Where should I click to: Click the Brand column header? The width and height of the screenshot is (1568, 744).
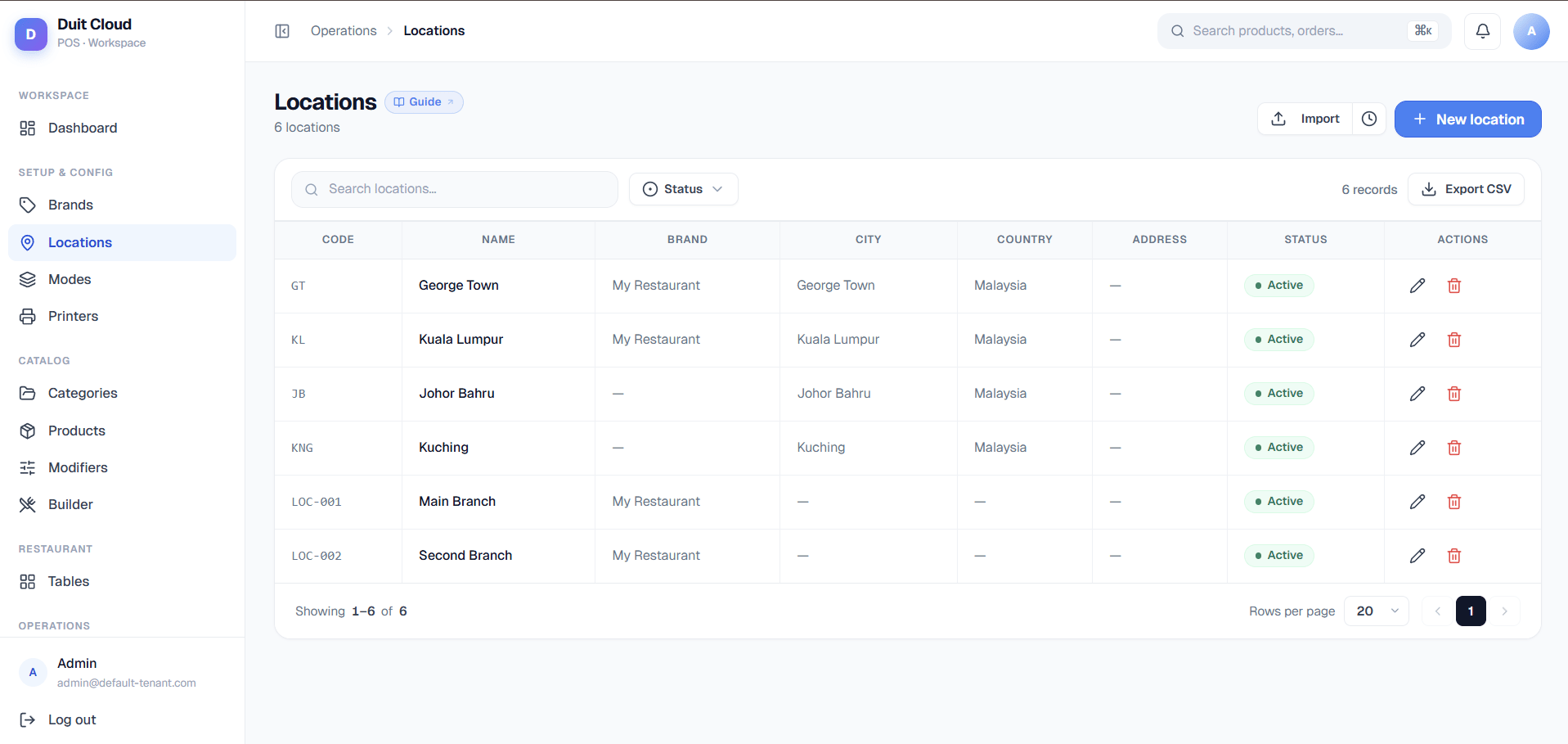pos(687,240)
